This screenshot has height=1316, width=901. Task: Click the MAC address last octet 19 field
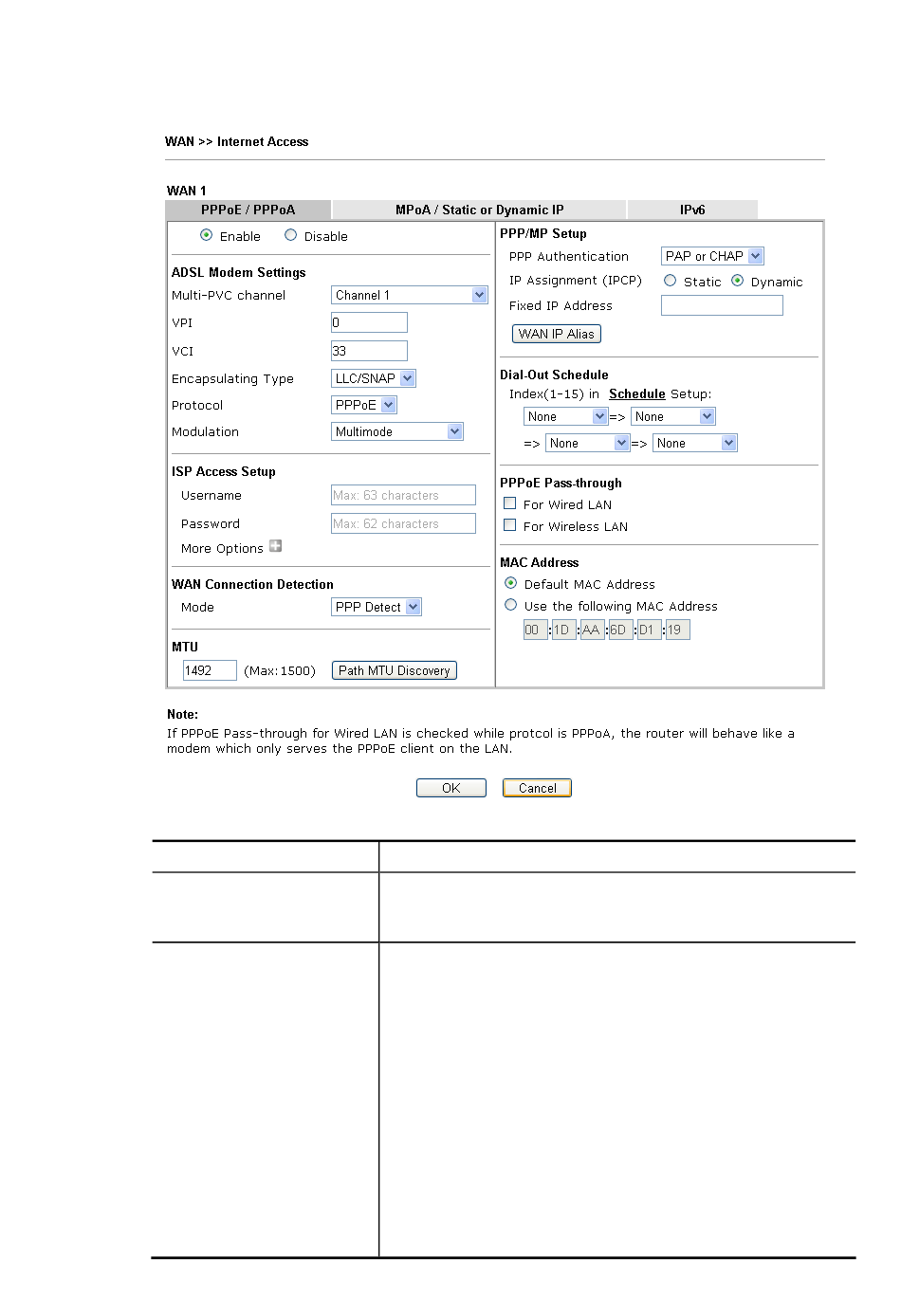(x=677, y=630)
